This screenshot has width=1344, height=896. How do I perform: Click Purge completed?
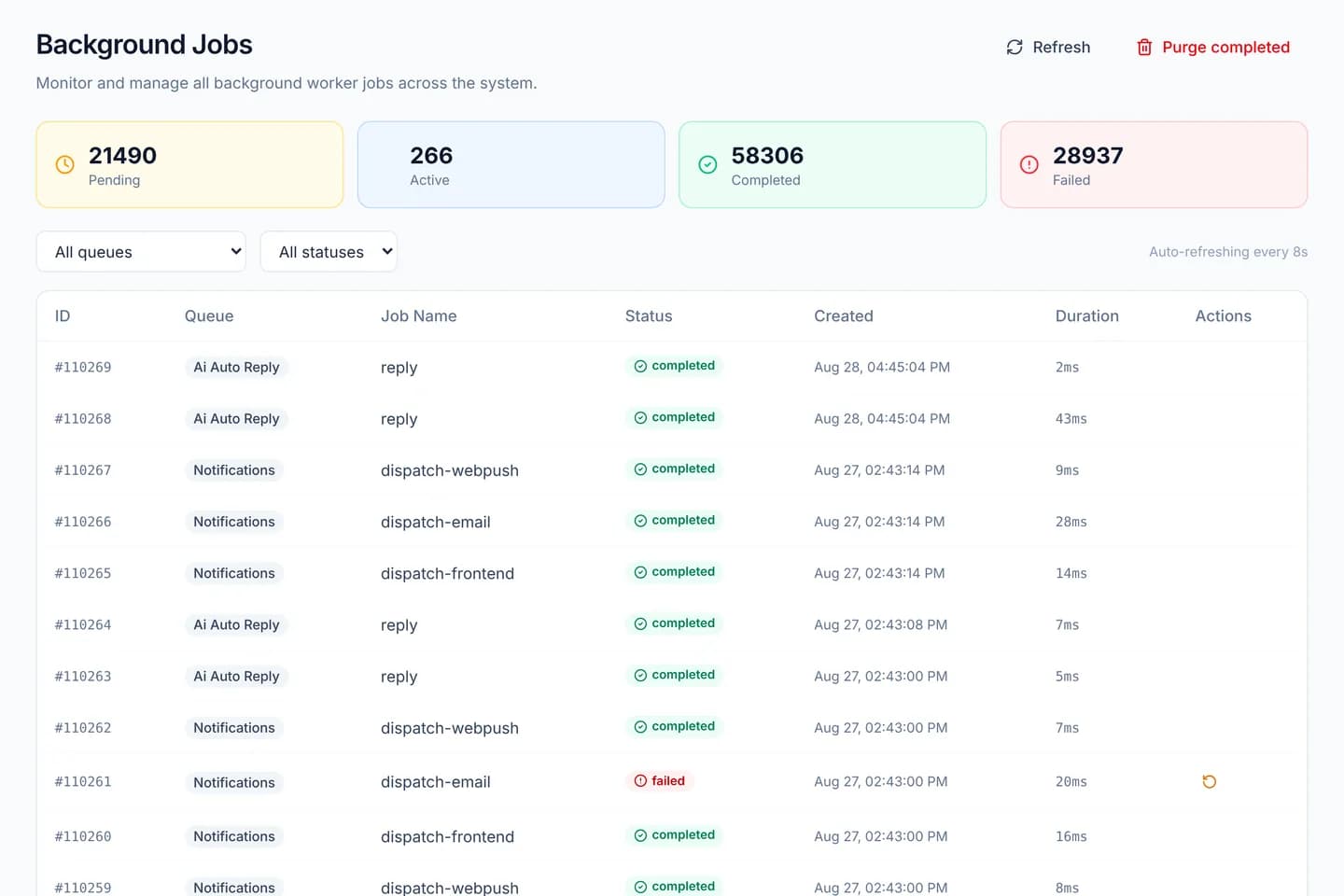[x=1212, y=47]
